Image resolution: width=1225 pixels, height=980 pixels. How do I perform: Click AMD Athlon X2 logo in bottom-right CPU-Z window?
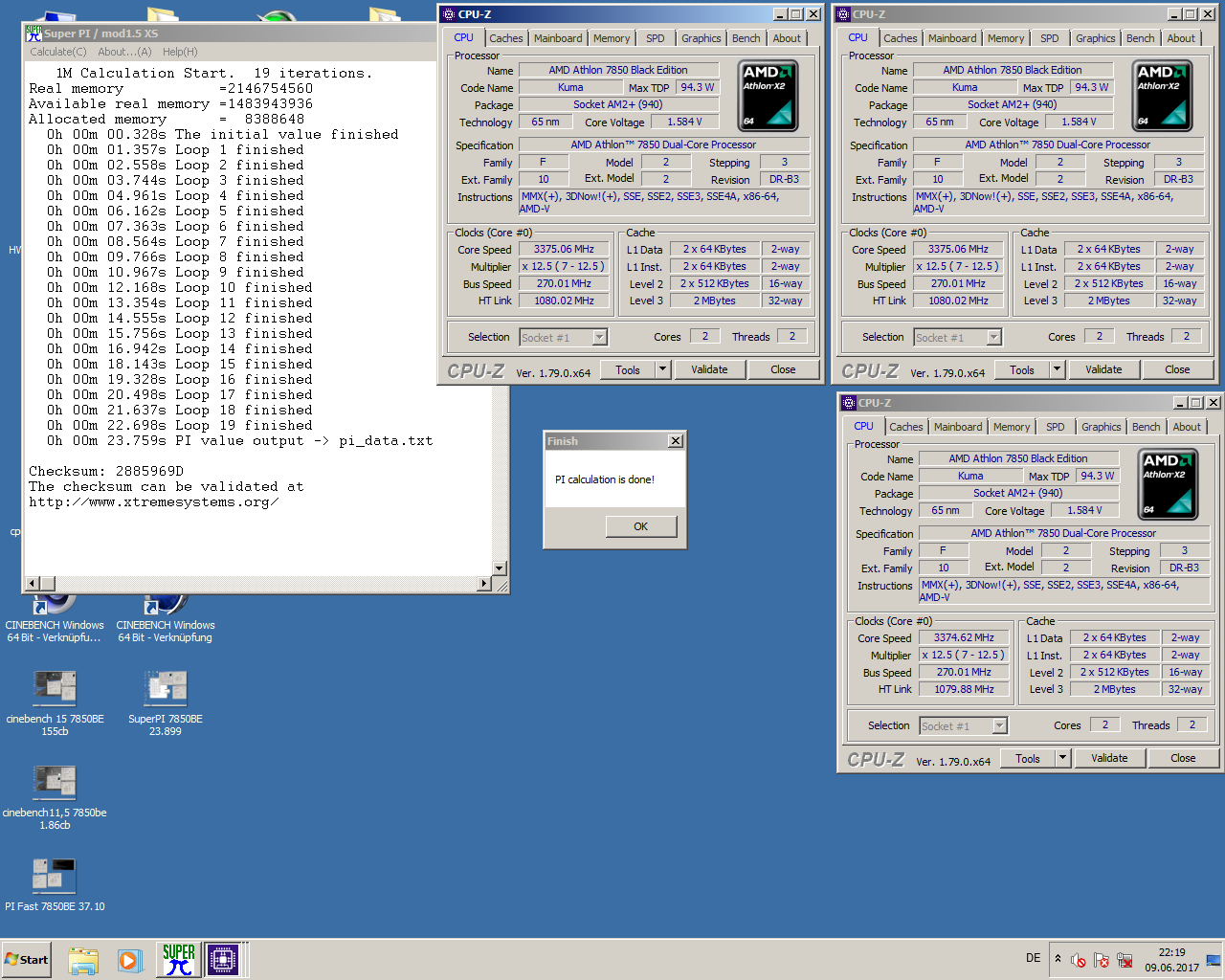point(1169,483)
